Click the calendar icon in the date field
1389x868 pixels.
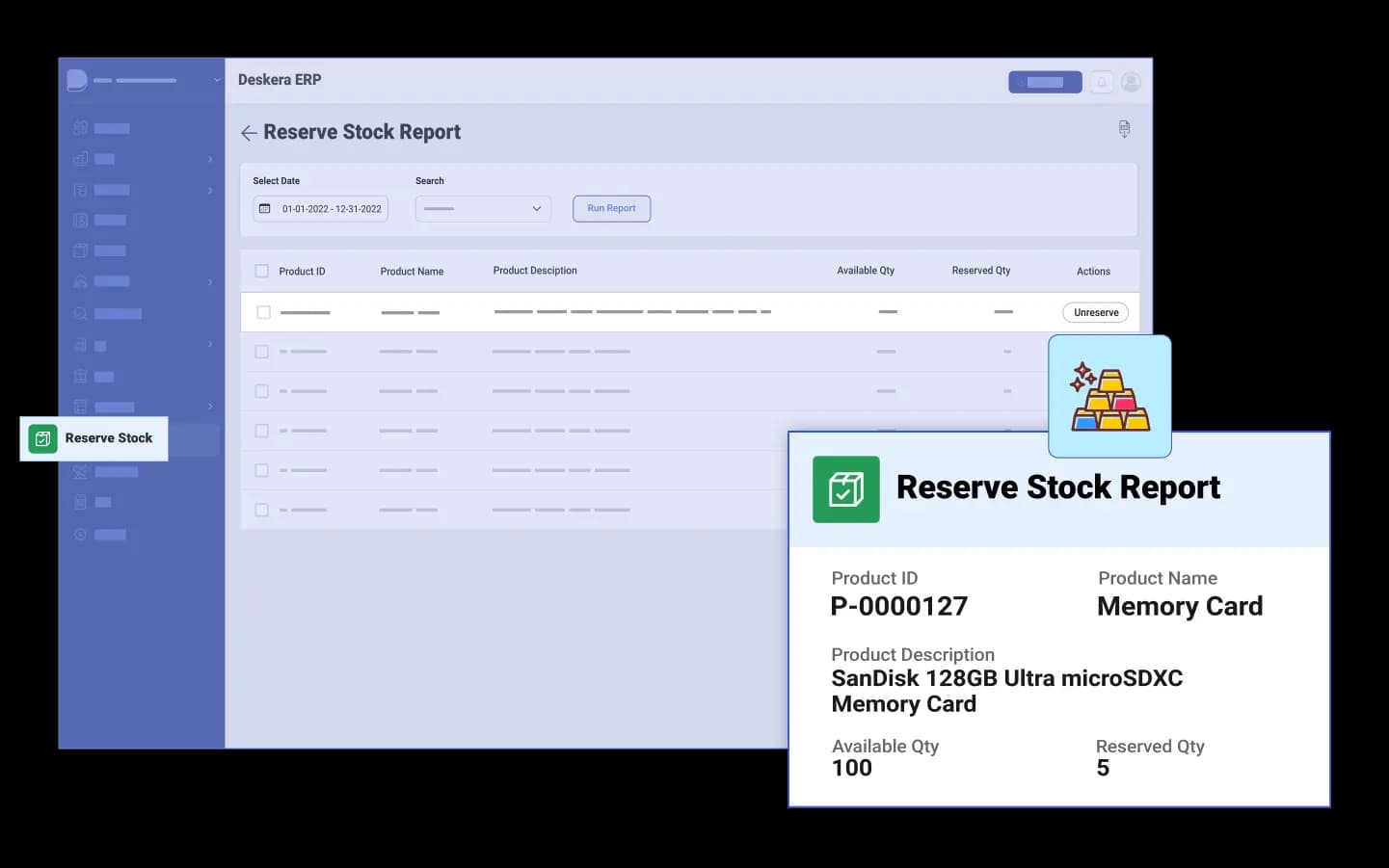[265, 209]
